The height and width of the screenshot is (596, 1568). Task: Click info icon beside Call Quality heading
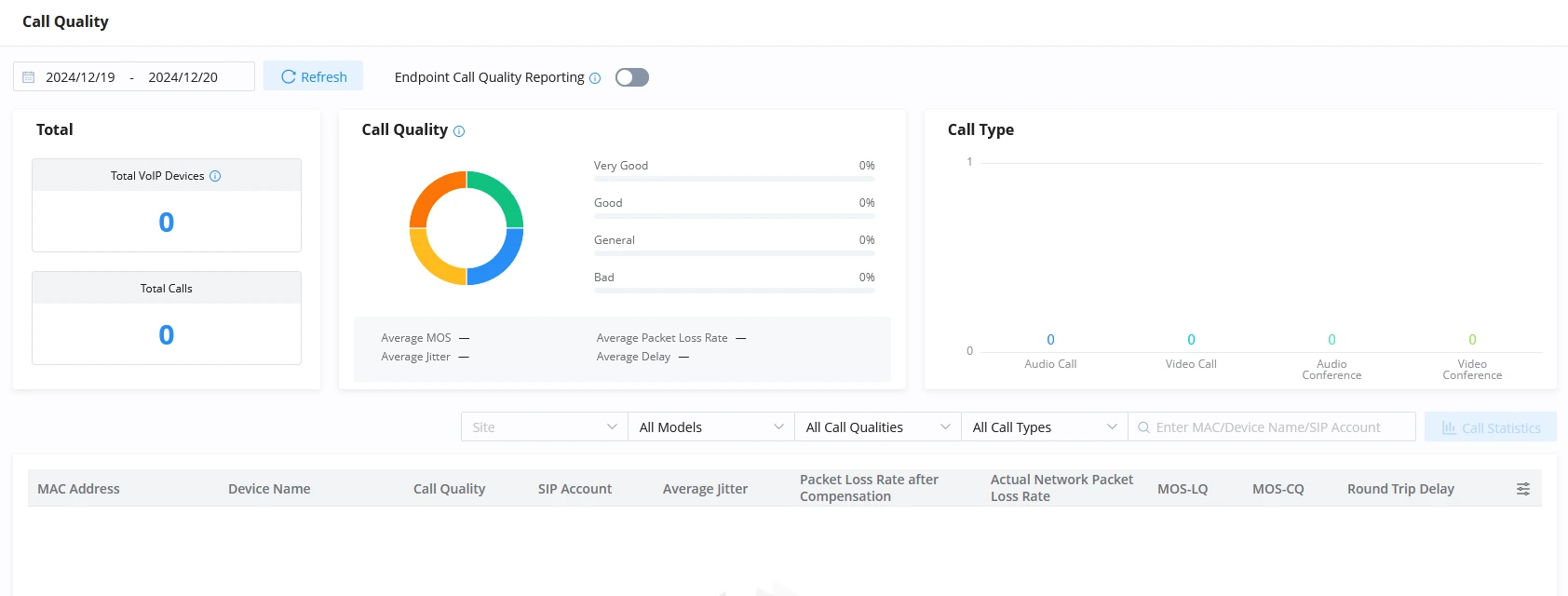point(459,131)
